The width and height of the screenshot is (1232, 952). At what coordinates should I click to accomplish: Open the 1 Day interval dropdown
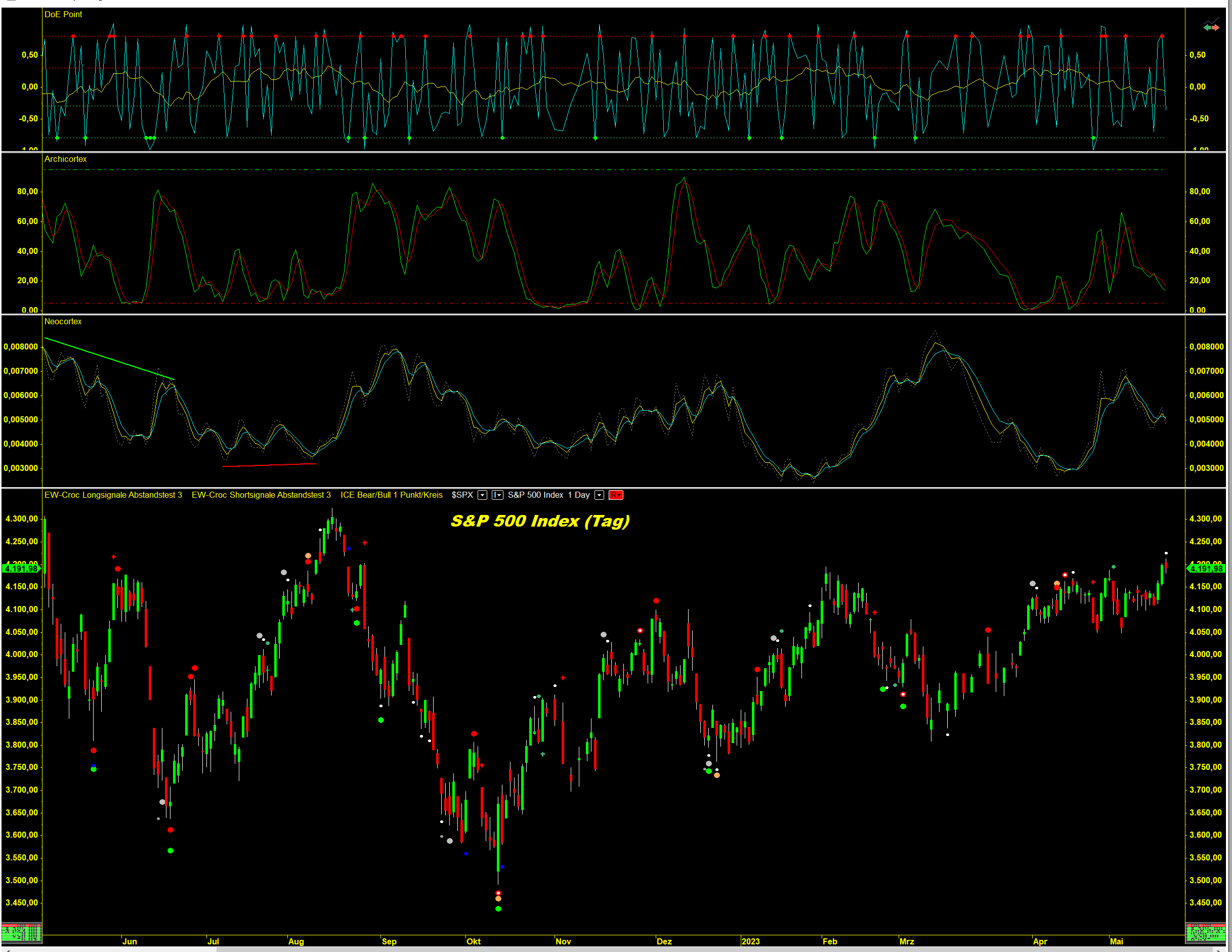click(599, 495)
